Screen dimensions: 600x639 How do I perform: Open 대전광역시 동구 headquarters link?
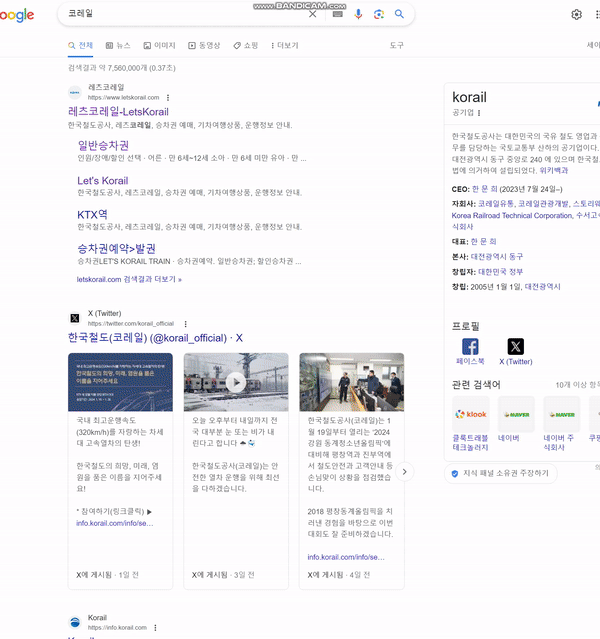point(497,257)
